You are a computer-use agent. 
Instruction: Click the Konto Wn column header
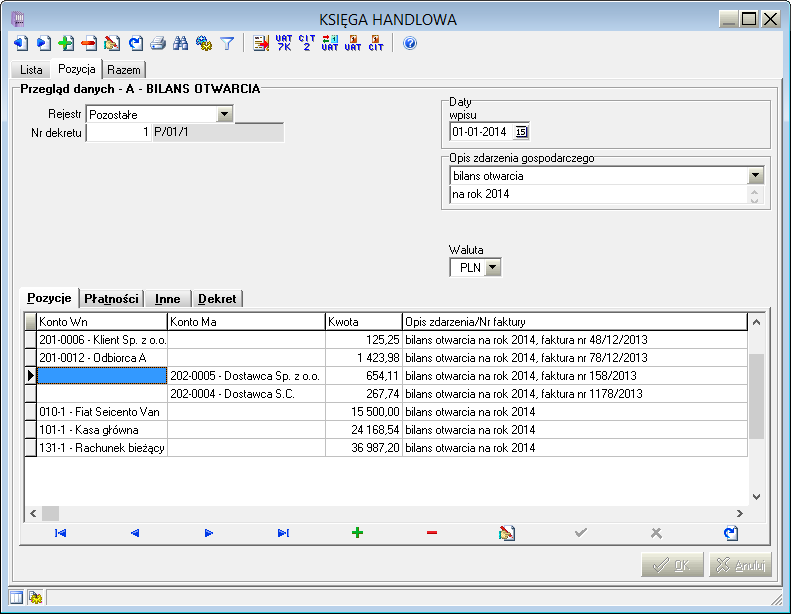[x=102, y=322]
